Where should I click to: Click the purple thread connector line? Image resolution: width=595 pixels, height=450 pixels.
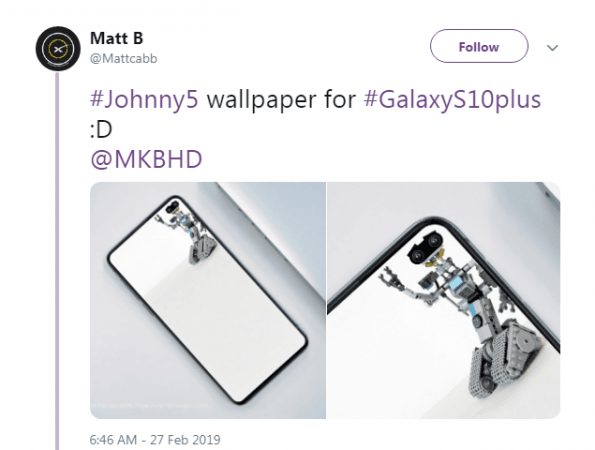[x=57, y=261]
